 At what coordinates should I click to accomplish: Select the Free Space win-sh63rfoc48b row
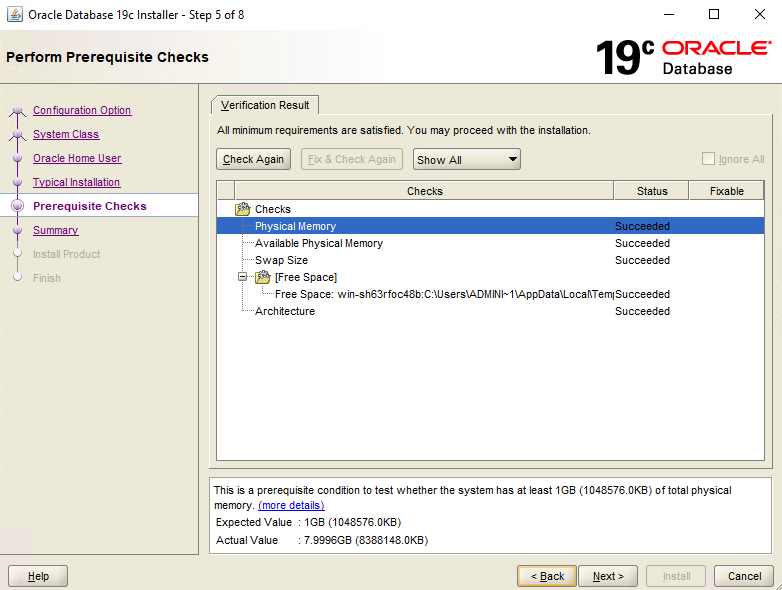[x=490, y=294]
